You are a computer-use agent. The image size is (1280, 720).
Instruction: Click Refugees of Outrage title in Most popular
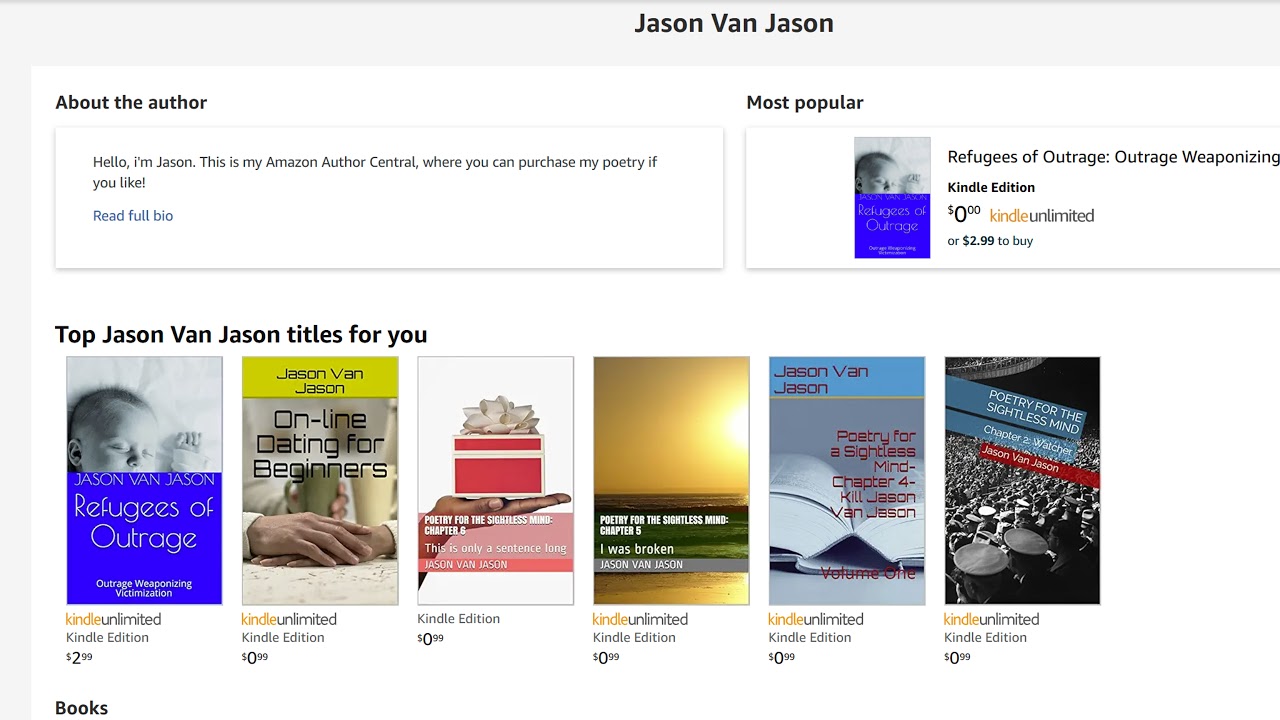(x=1112, y=157)
